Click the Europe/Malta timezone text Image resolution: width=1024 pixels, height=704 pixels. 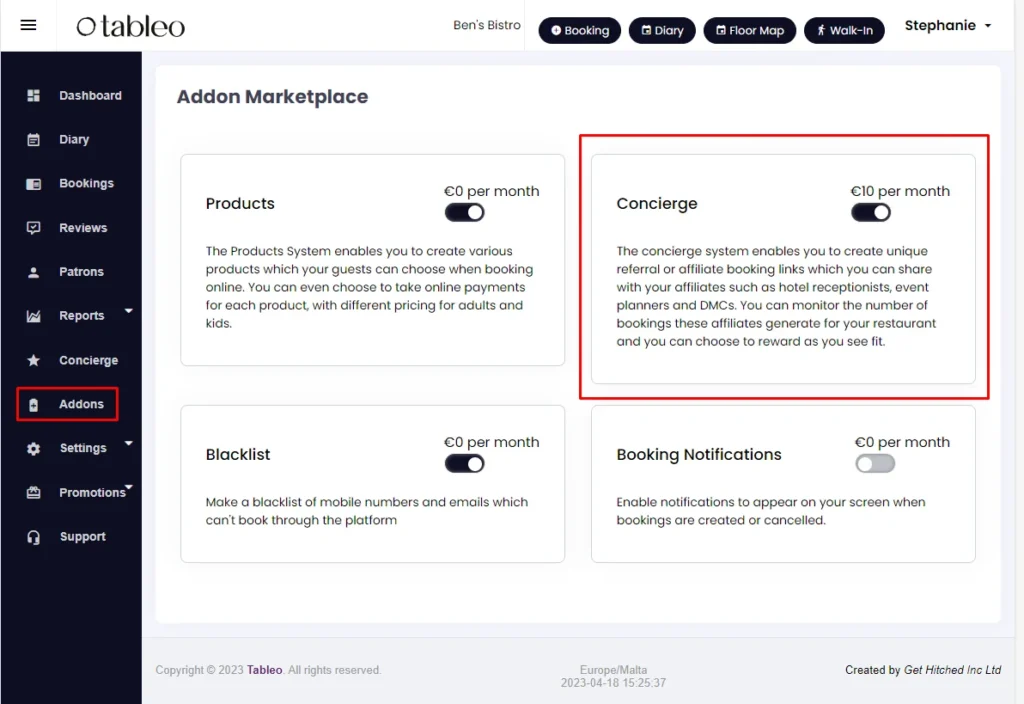click(x=613, y=670)
